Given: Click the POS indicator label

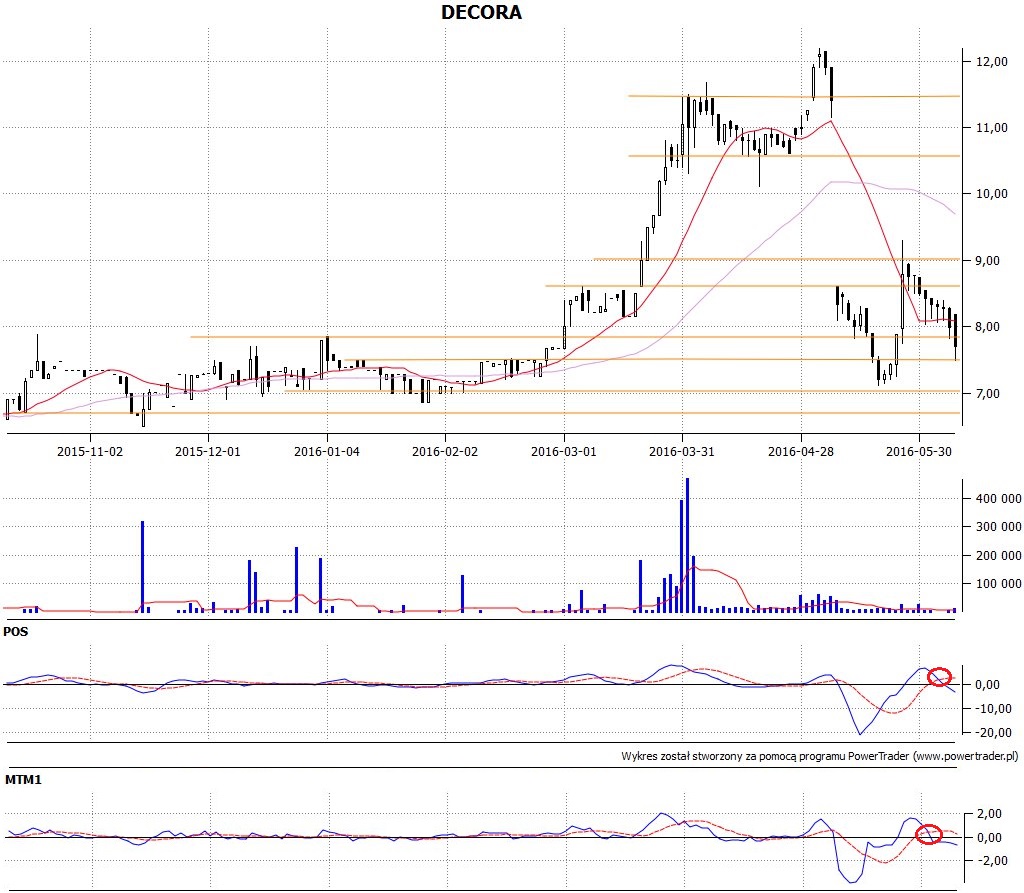Looking at the screenshot, I should (x=16, y=632).
